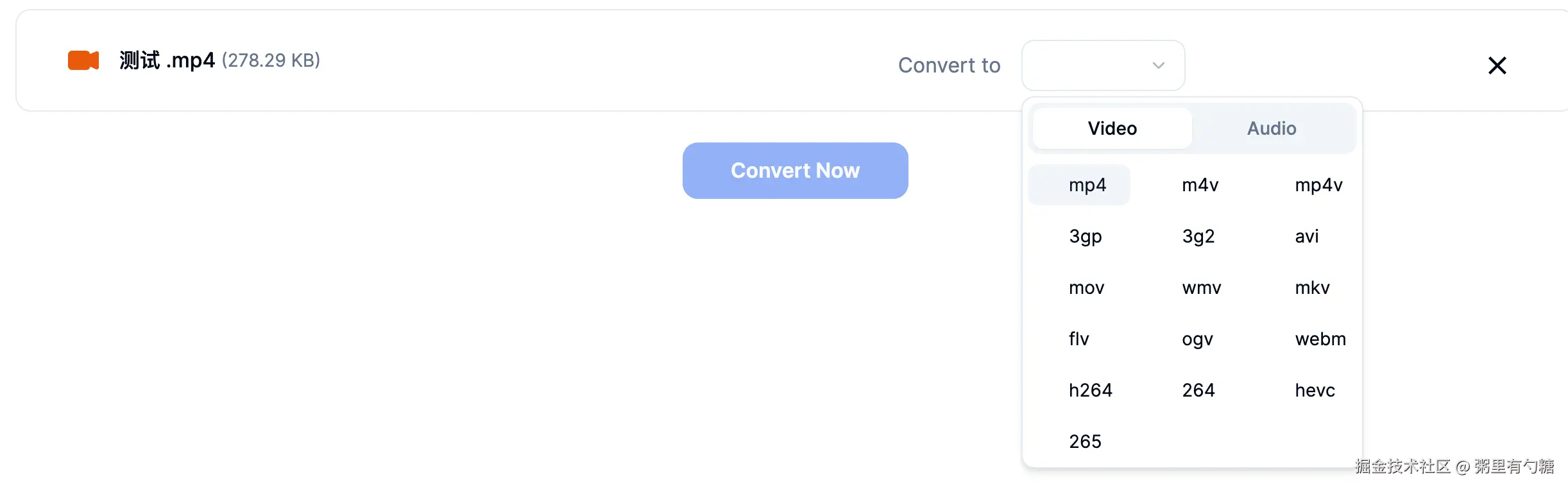Select 3g2 format option

coord(1198,236)
